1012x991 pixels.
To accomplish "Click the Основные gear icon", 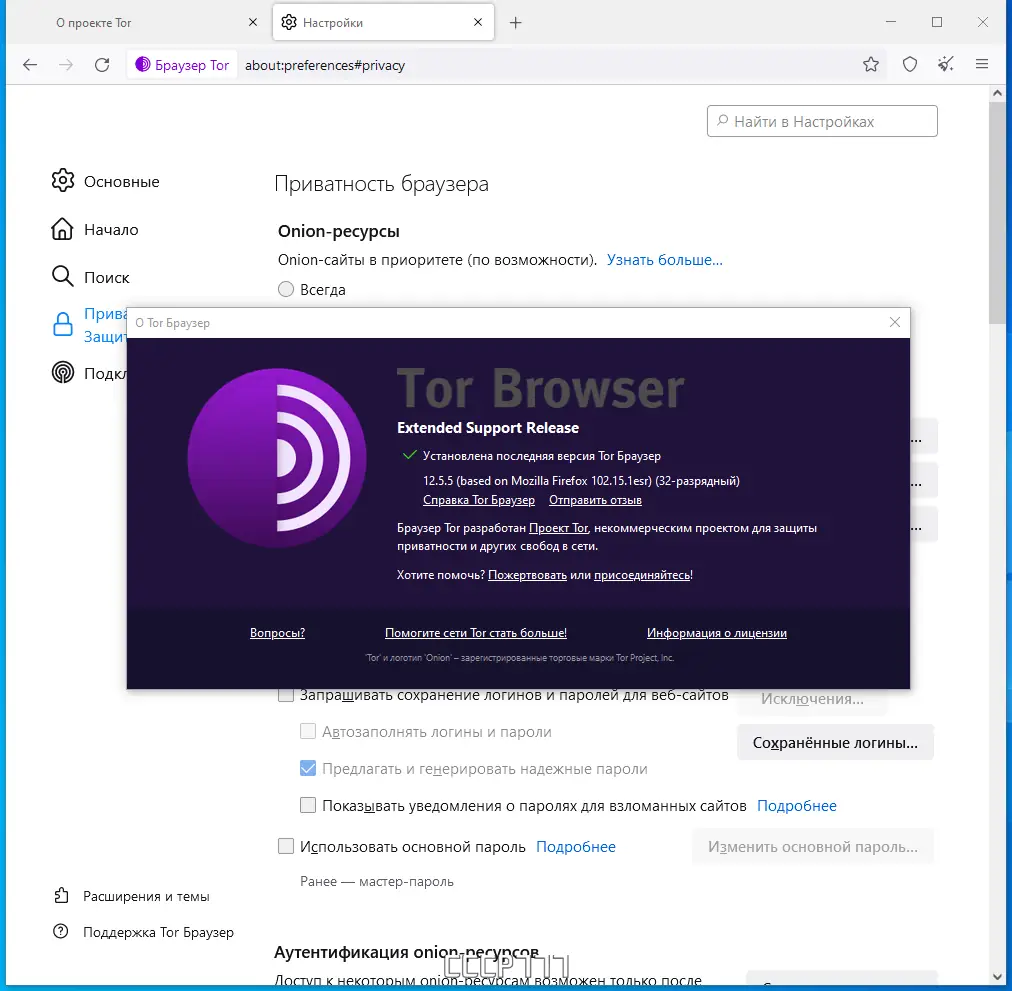I will click(63, 181).
